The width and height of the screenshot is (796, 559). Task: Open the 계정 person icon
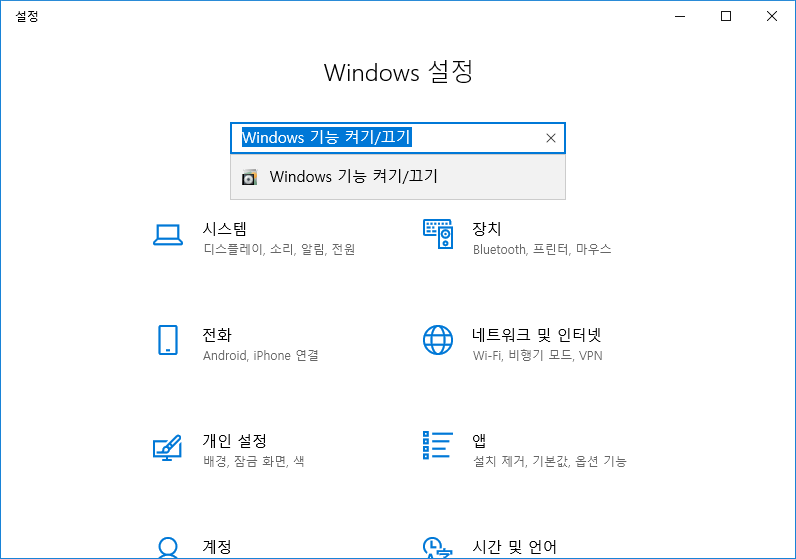(168, 548)
